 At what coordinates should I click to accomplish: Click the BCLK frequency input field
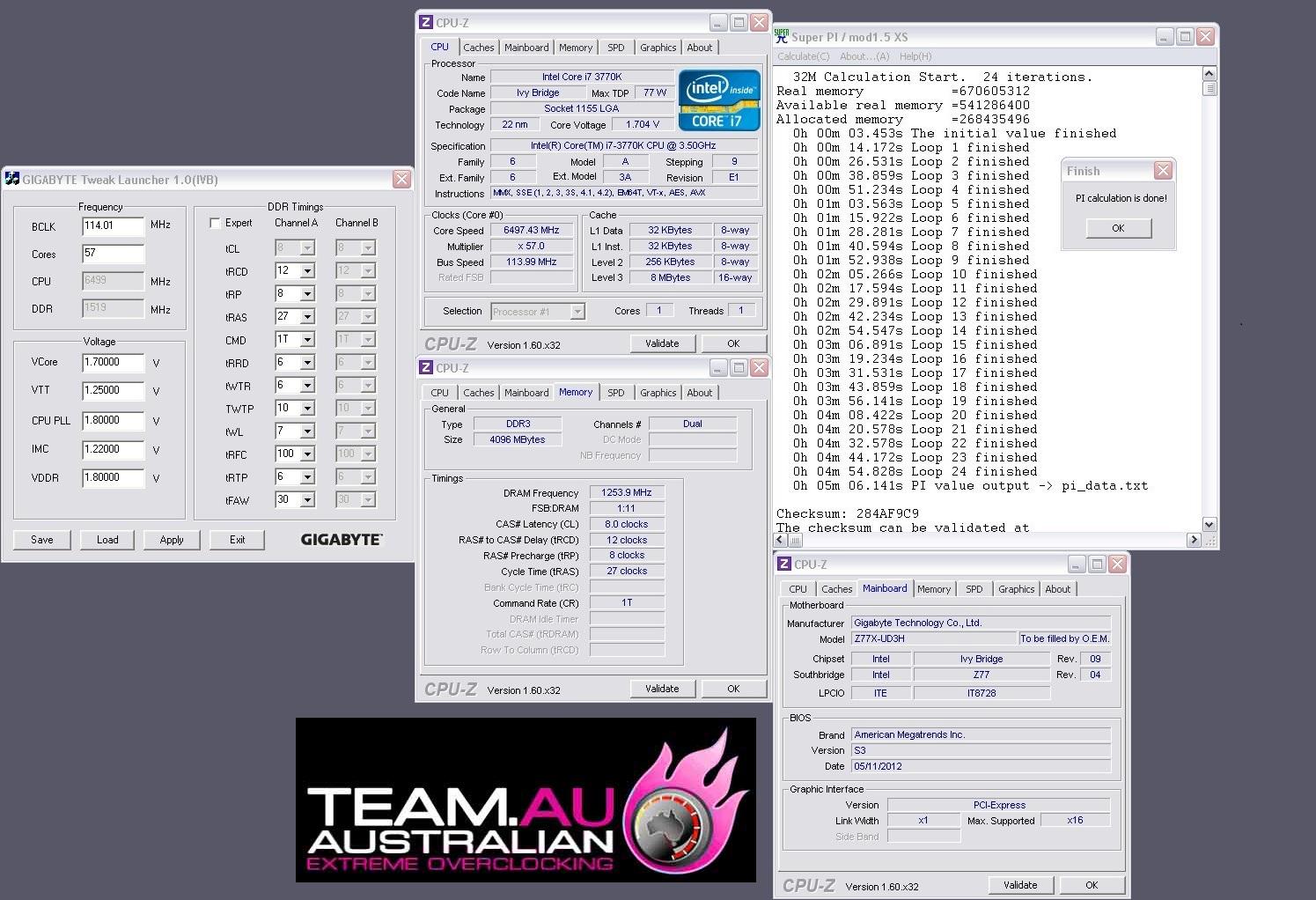point(113,226)
